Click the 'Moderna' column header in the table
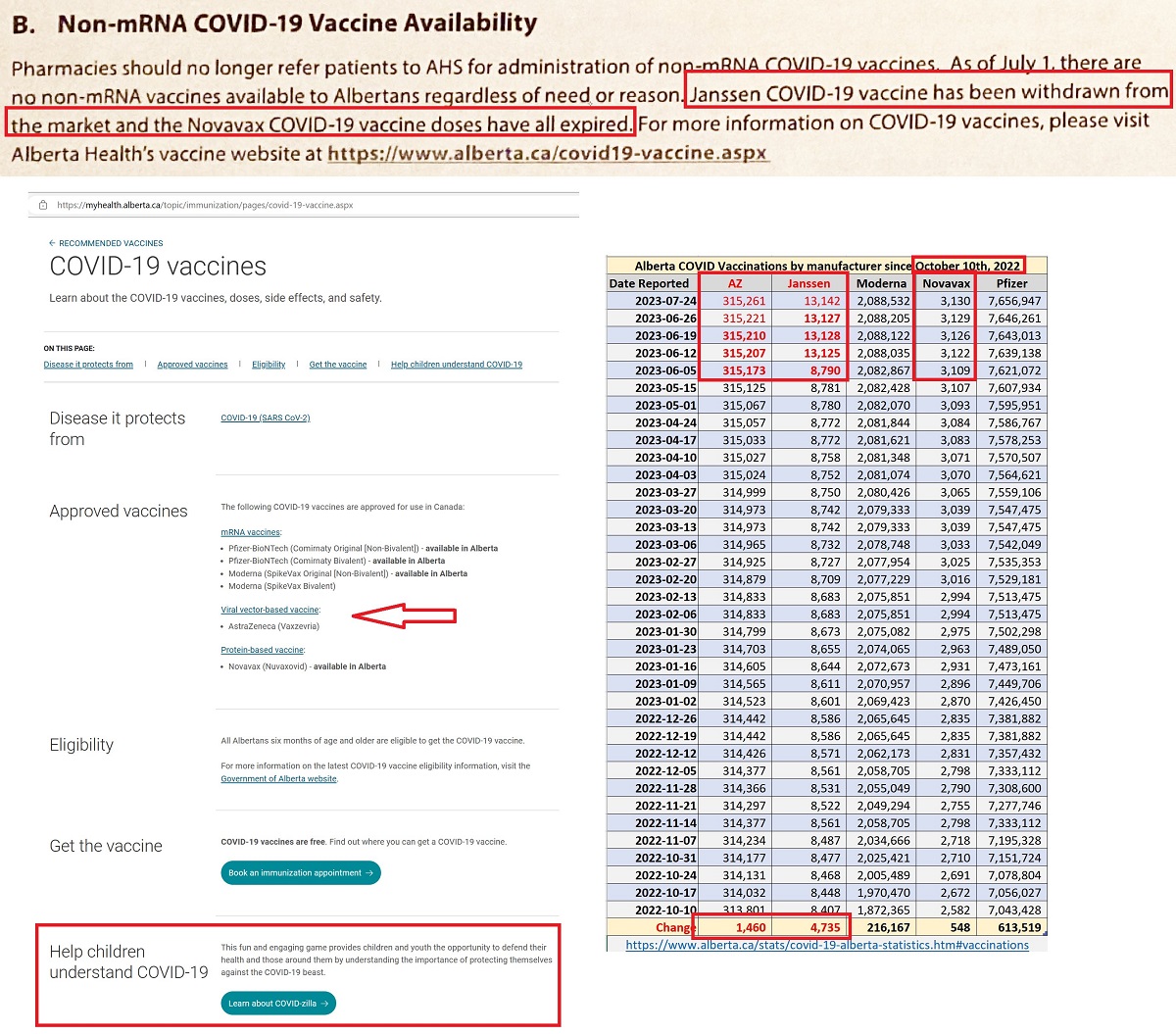 coord(881,283)
